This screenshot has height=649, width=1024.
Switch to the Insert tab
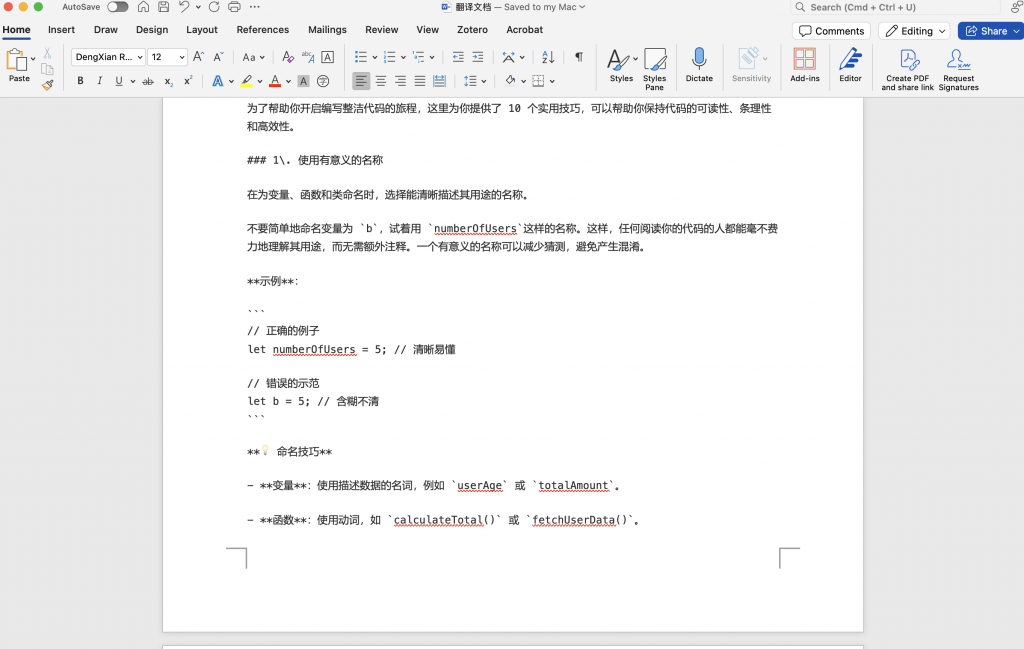click(x=61, y=29)
